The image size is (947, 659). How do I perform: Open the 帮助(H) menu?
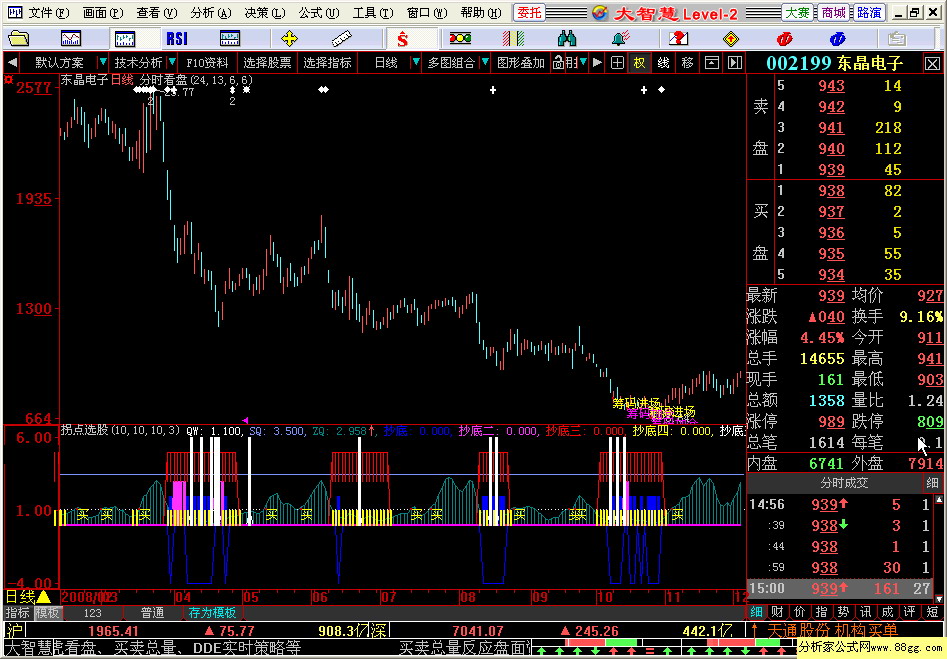point(481,12)
